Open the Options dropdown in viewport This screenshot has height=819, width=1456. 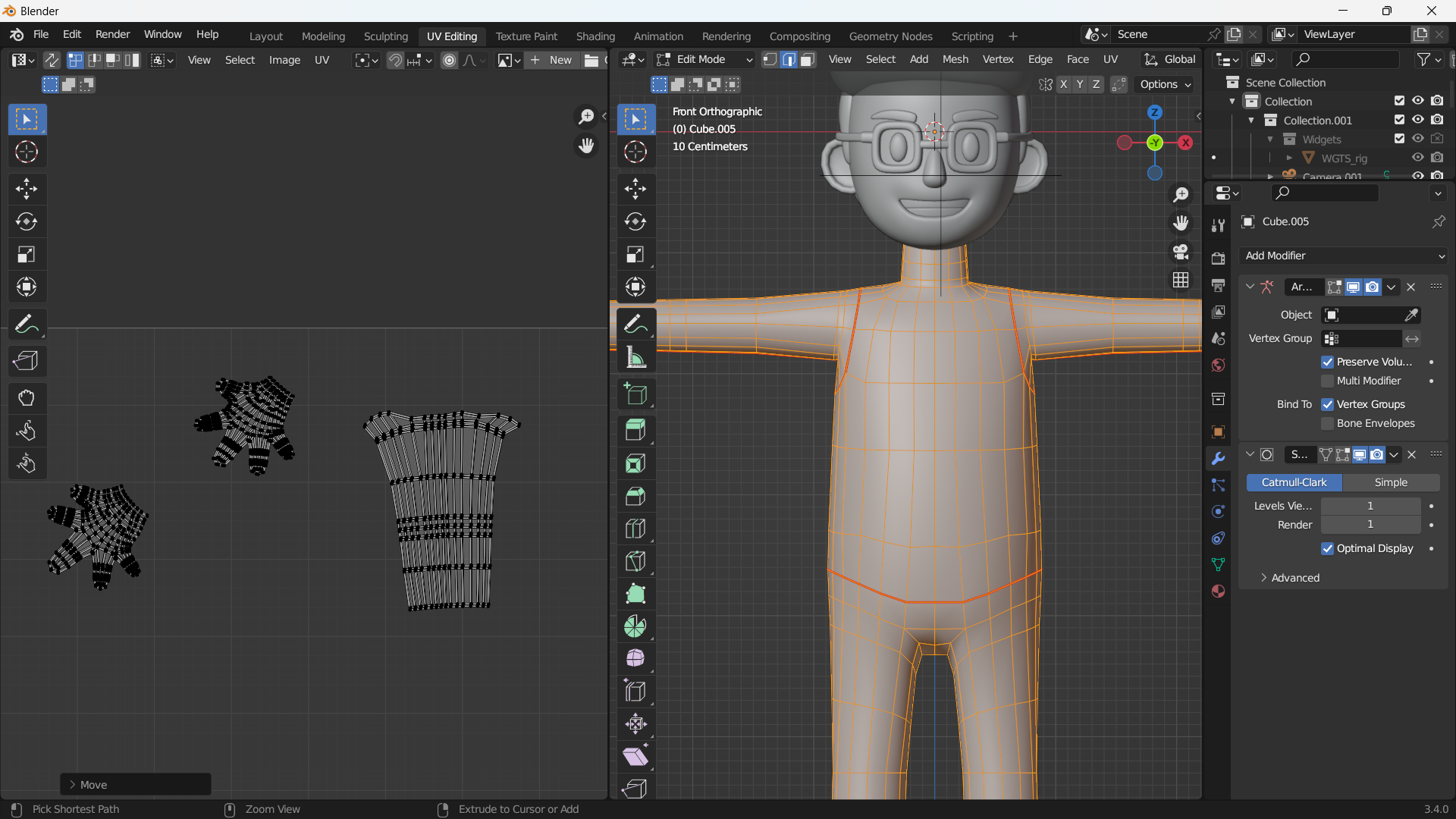(x=1165, y=84)
